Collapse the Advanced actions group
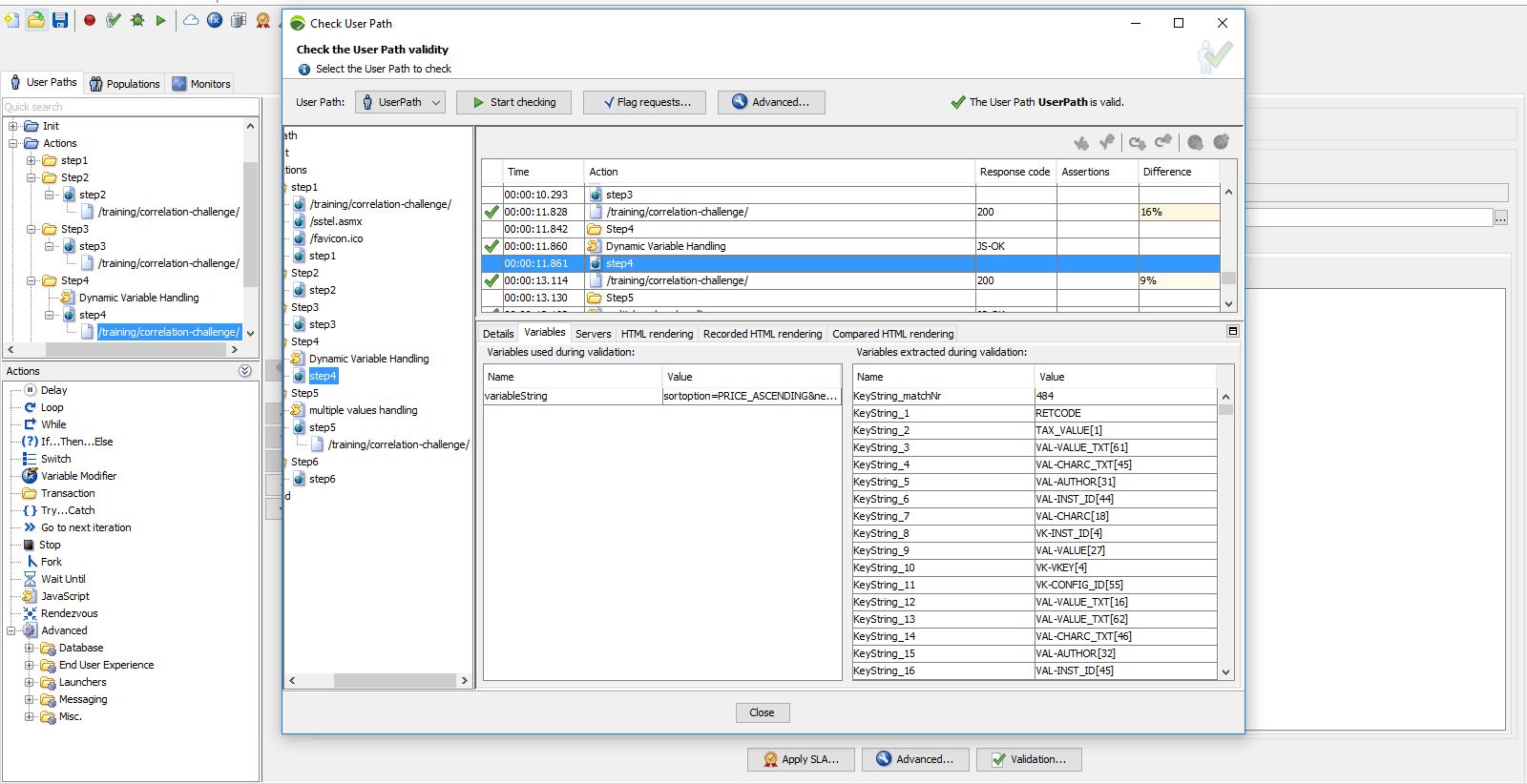1527x784 pixels. (x=11, y=630)
